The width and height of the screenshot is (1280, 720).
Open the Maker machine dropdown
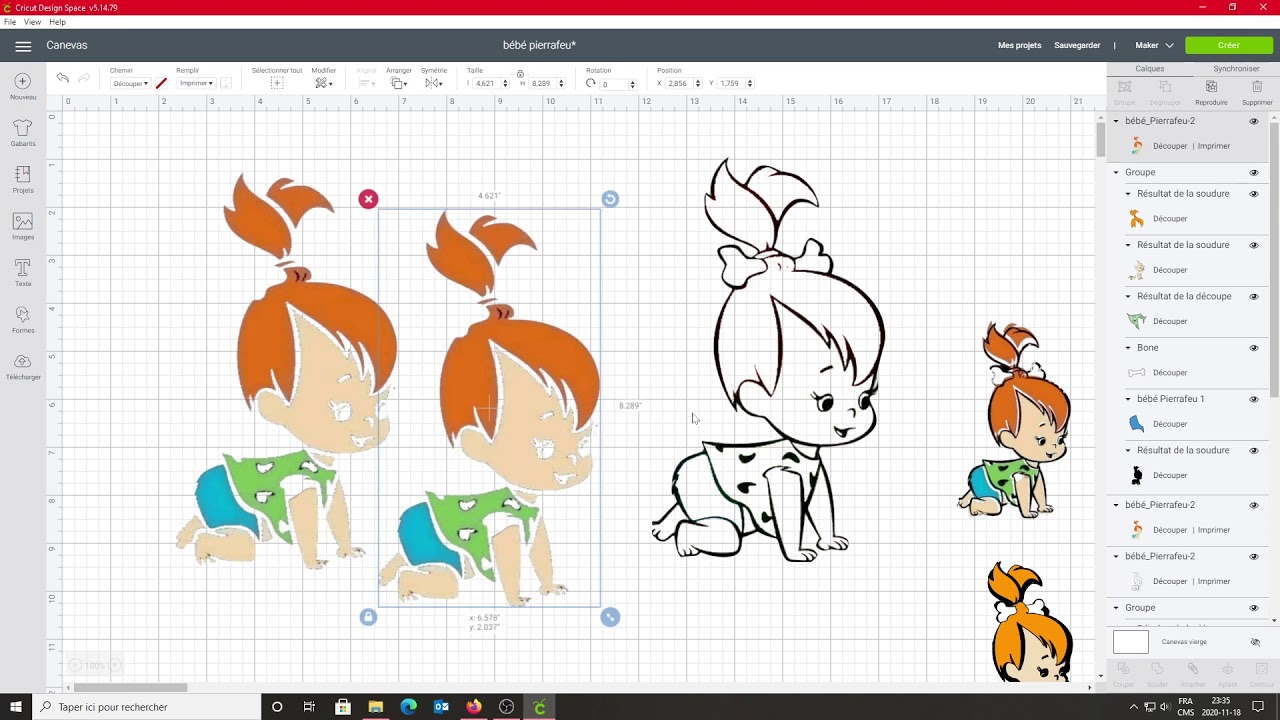1154,45
